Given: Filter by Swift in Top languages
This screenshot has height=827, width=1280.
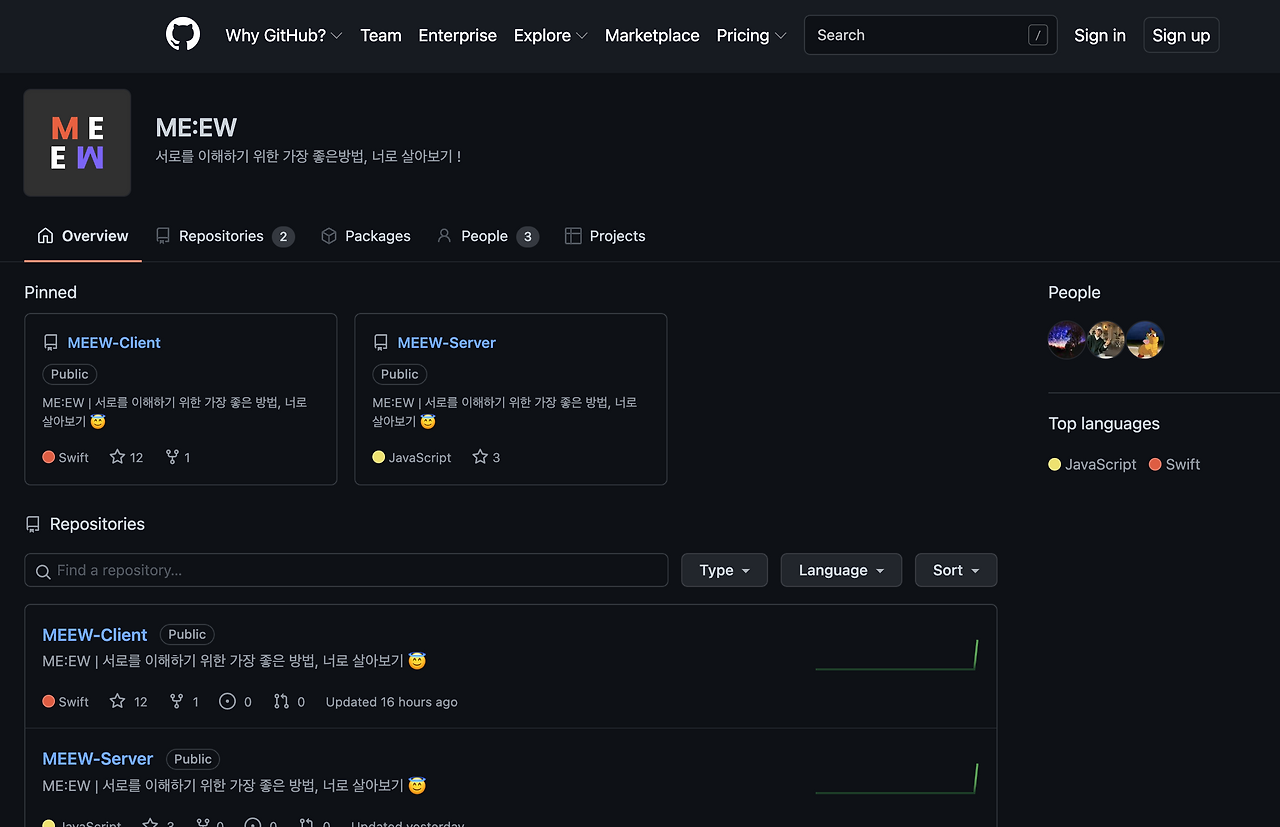Looking at the screenshot, I should (1174, 464).
